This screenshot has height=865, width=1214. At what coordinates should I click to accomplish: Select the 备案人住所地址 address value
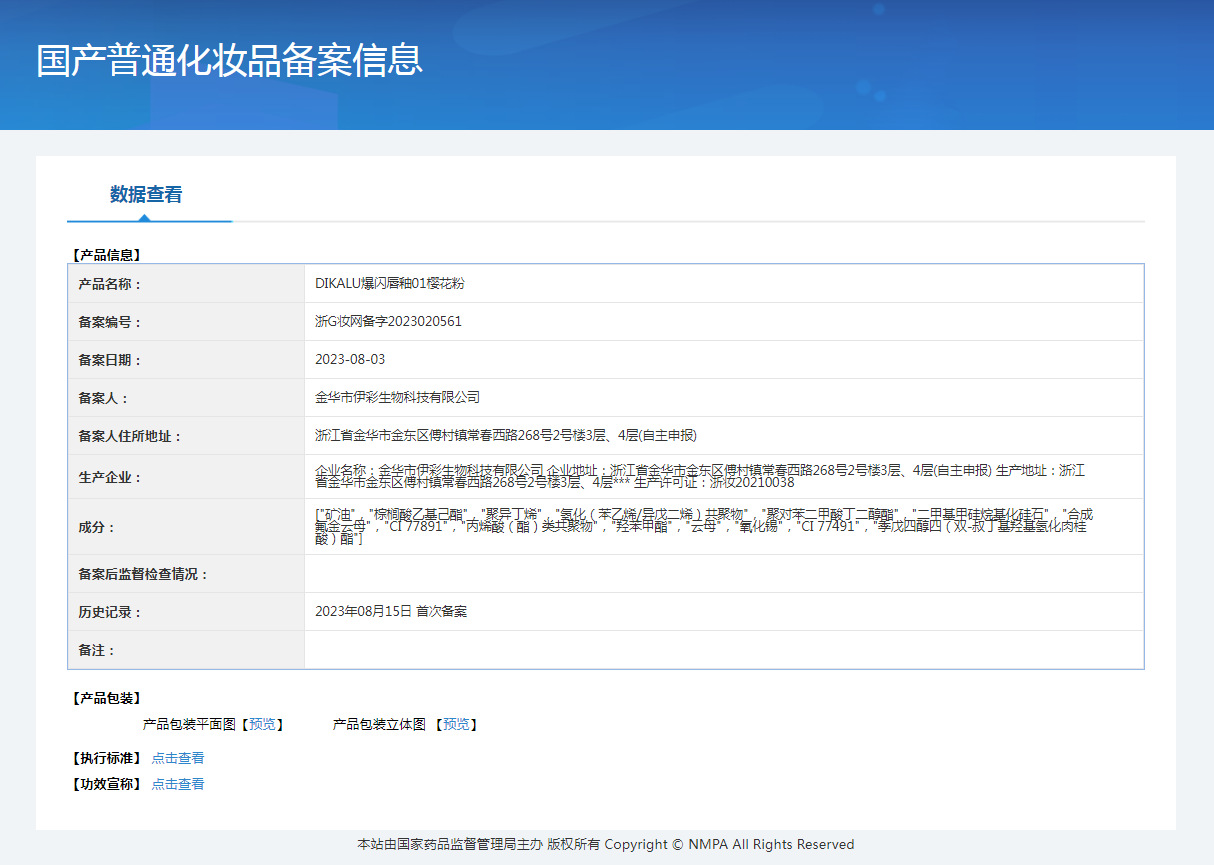tap(506, 435)
